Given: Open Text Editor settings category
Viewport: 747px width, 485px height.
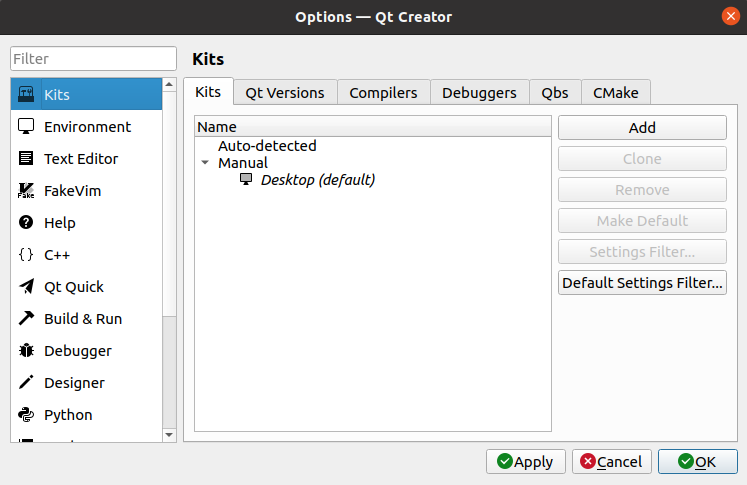Looking at the screenshot, I should pos(87,158).
